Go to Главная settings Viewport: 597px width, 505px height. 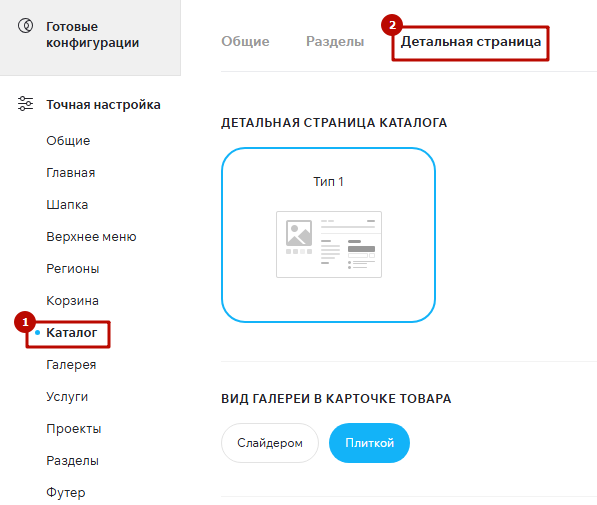coord(71,173)
